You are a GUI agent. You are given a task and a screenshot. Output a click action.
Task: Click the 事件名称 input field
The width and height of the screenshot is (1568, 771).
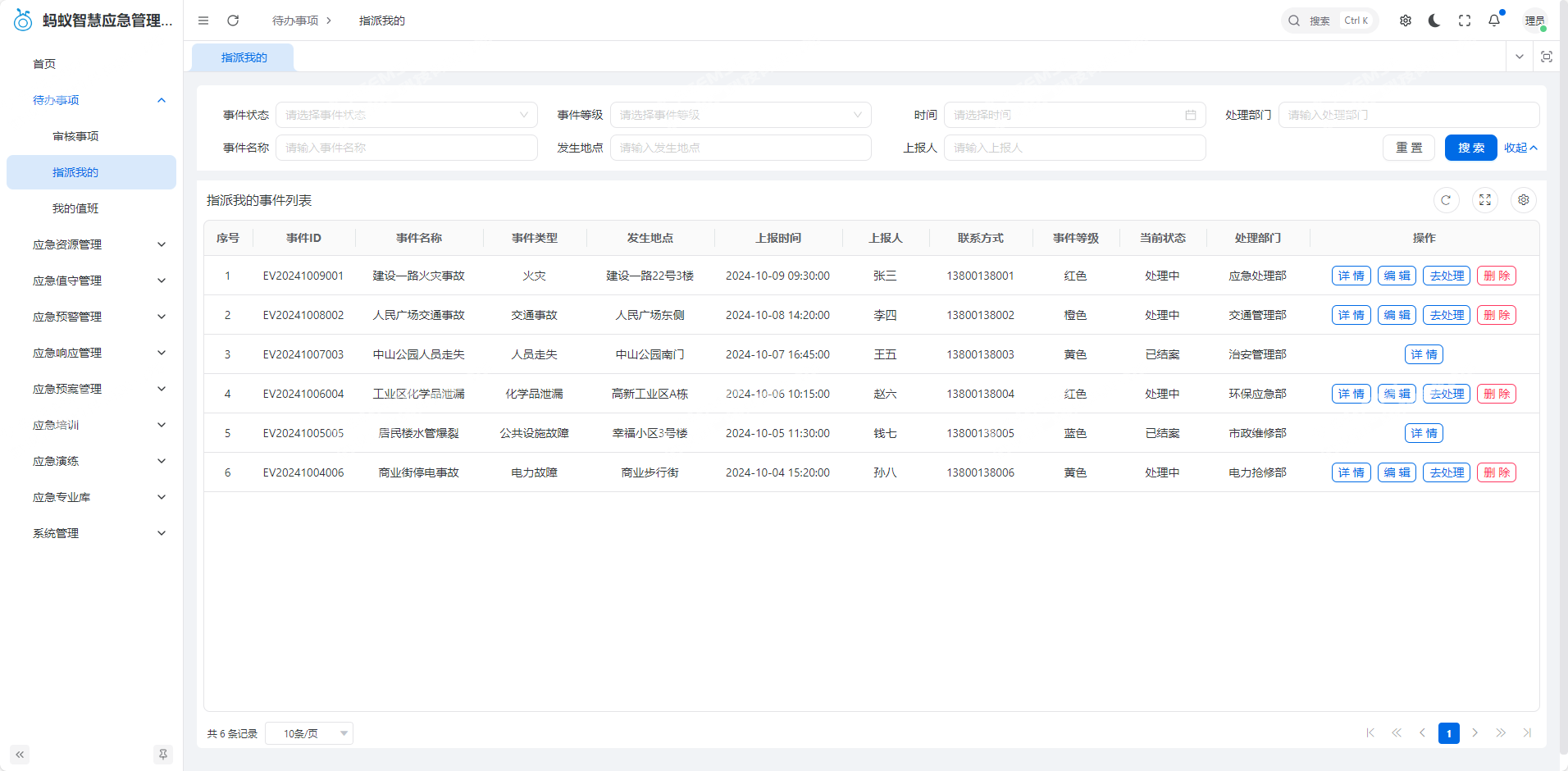click(406, 148)
